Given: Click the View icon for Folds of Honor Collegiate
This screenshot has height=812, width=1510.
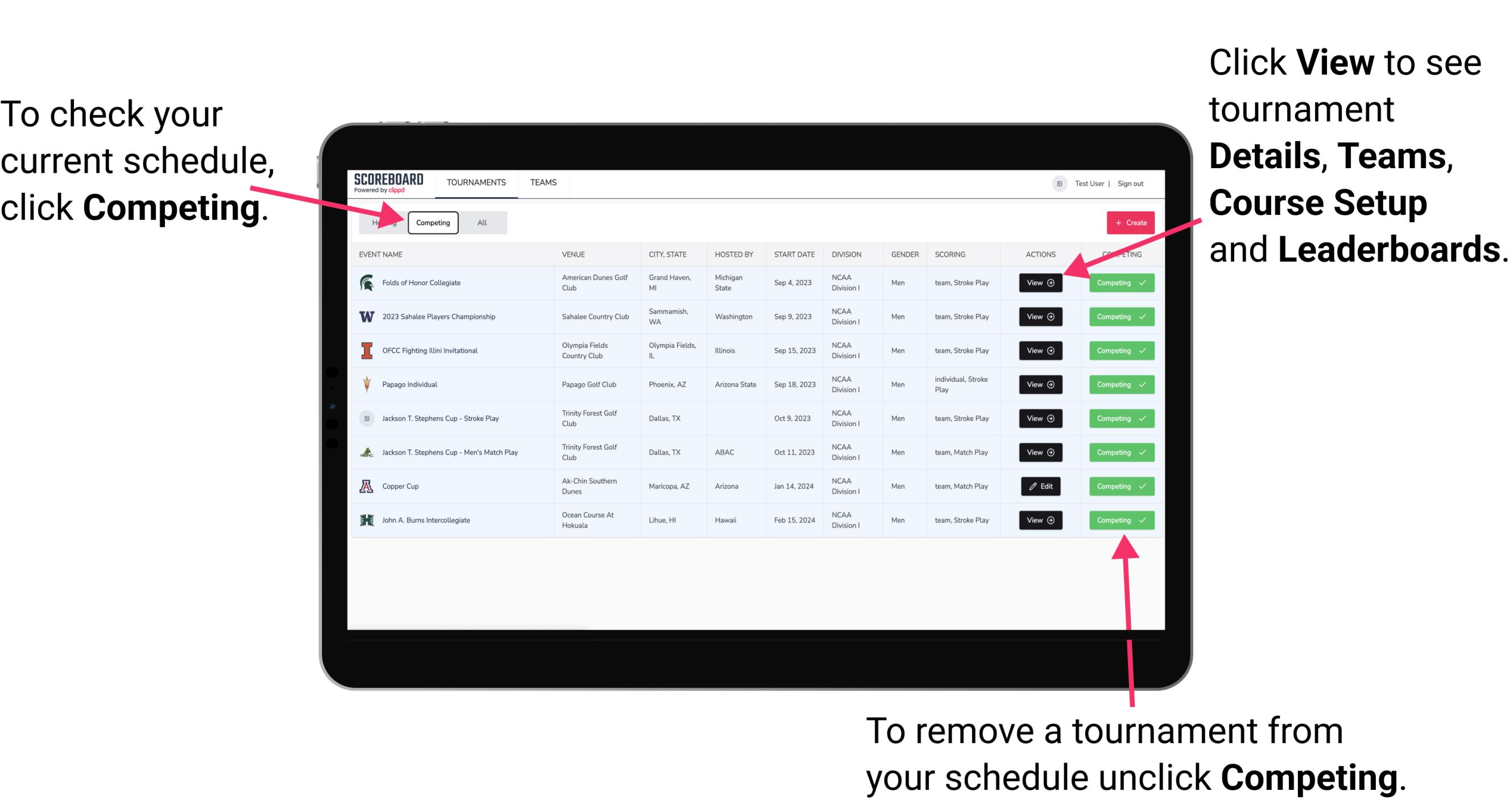Looking at the screenshot, I should tap(1039, 283).
